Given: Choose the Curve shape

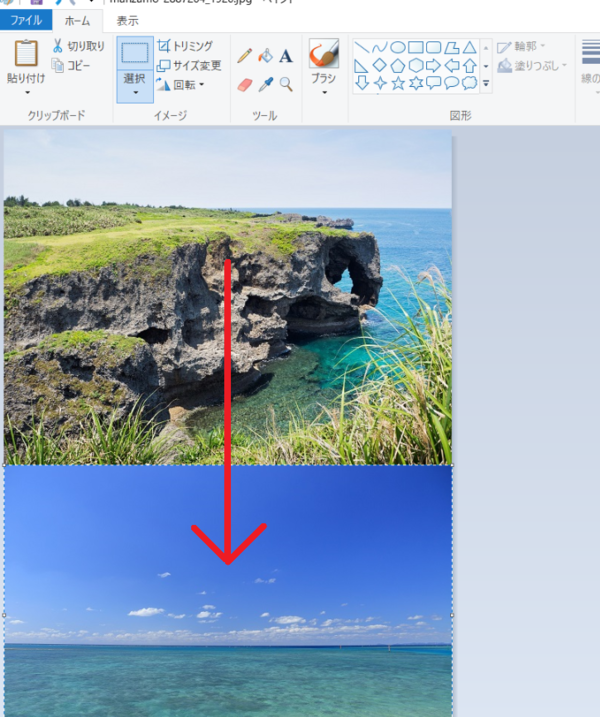Looking at the screenshot, I should (x=380, y=47).
